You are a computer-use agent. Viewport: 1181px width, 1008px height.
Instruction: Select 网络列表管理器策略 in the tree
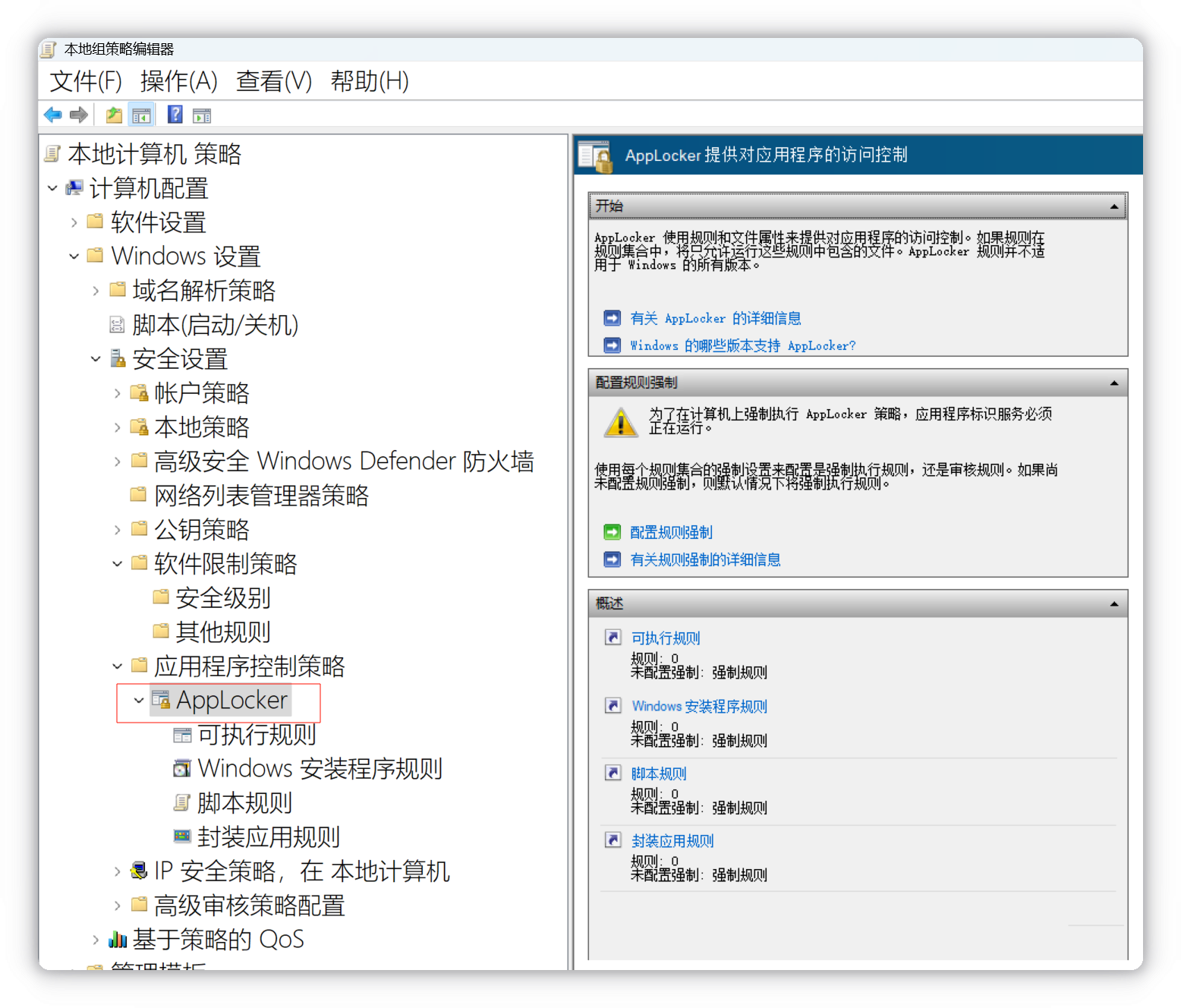(x=261, y=496)
